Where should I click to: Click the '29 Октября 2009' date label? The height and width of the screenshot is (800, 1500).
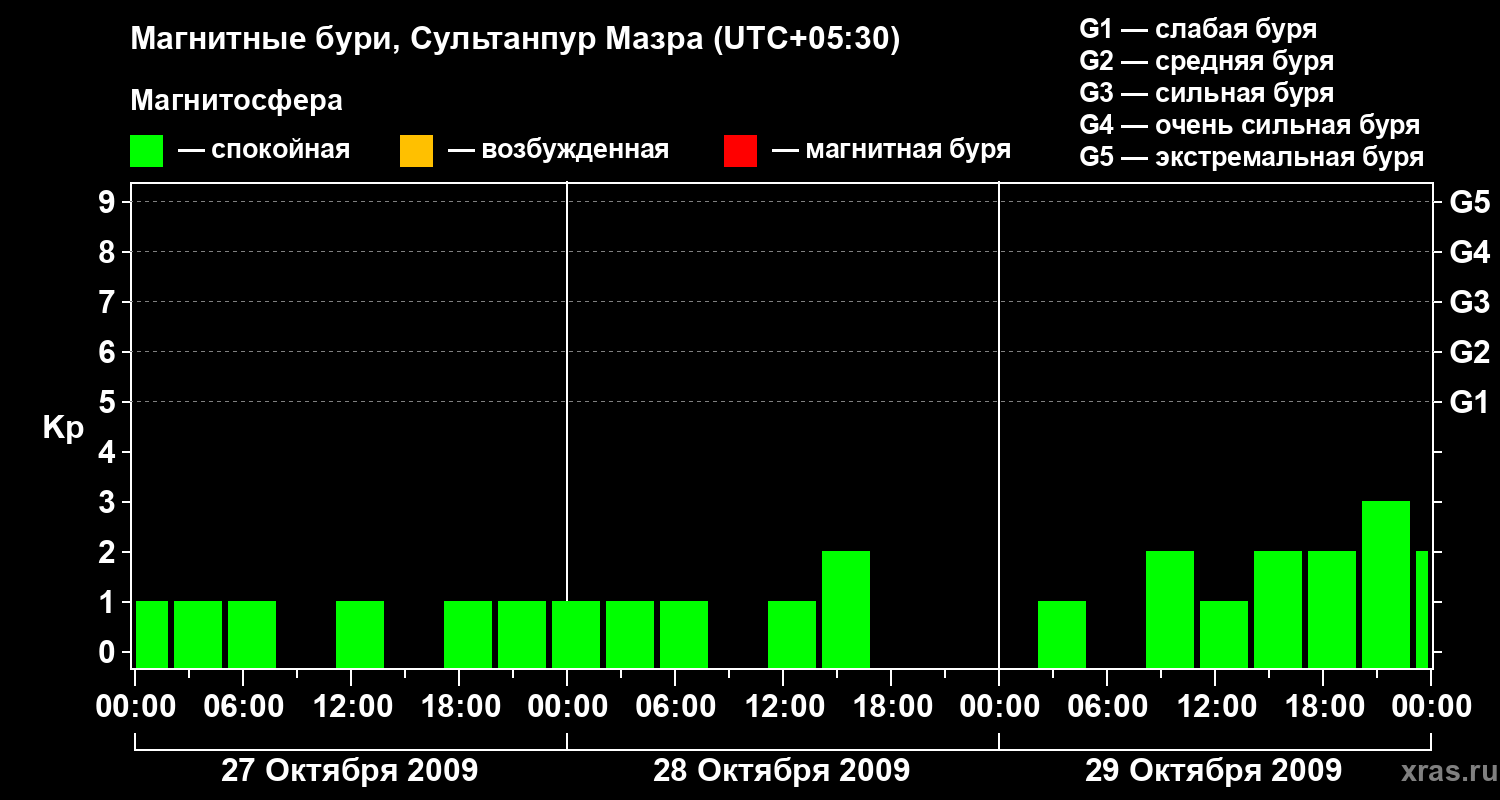click(1213, 771)
